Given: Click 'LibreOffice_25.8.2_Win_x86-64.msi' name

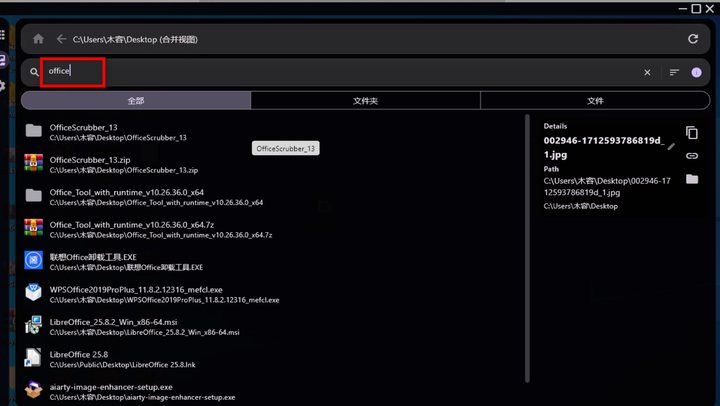Looking at the screenshot, I should click(x=113, y=322).
